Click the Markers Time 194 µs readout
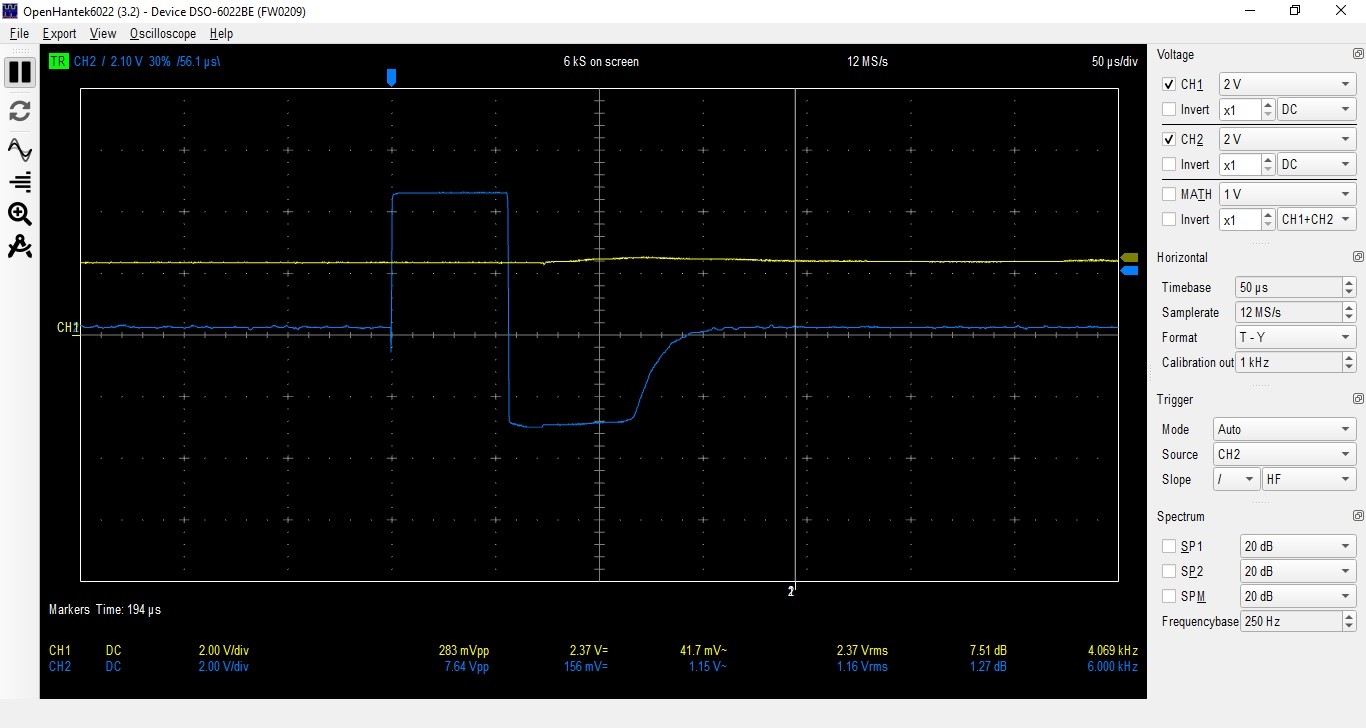 coord(105,609)
